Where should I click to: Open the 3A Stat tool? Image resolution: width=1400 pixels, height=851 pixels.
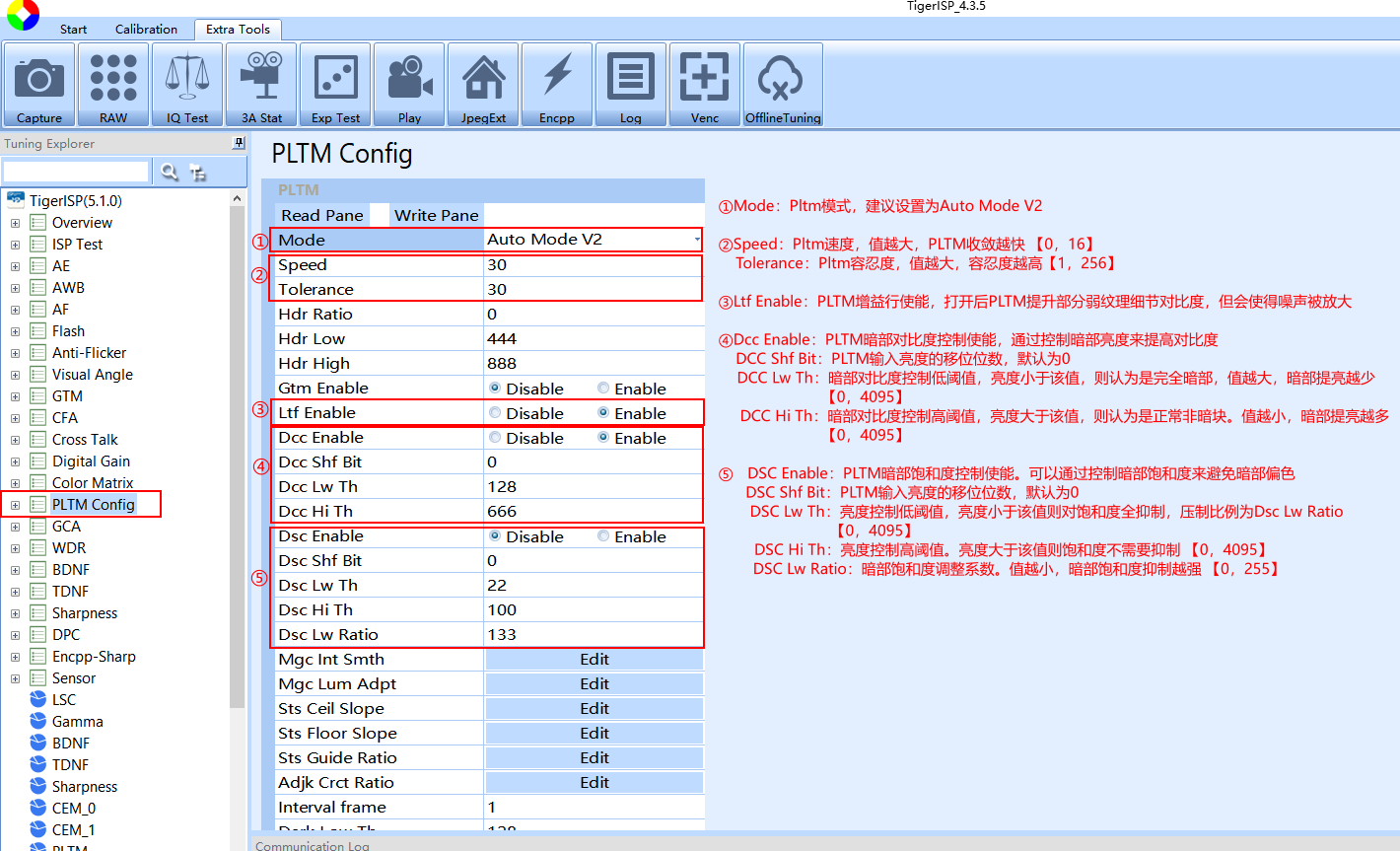261,85
